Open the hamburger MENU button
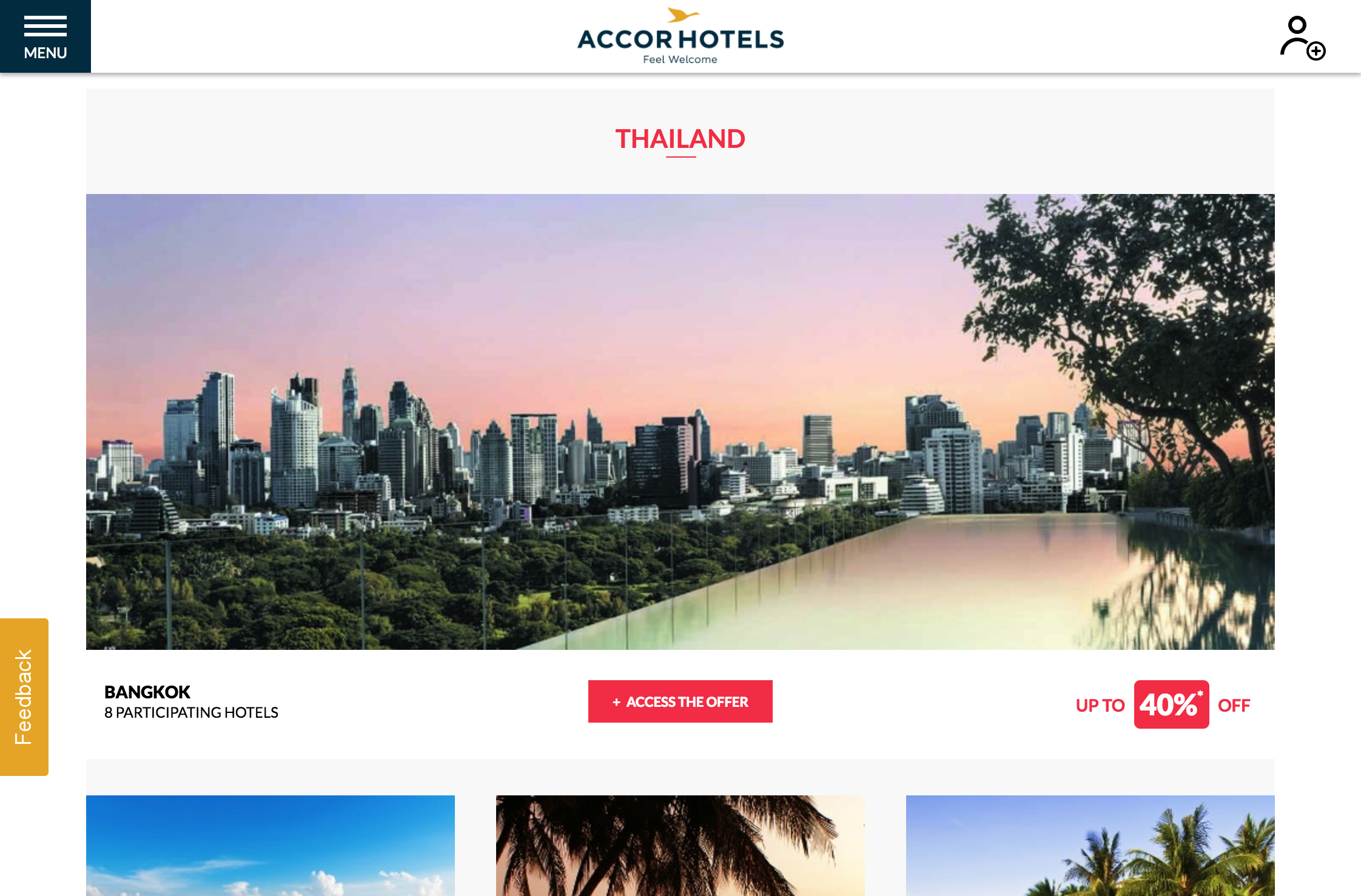Image resolution: width=1361 pixels, height=896 pixels. coord(45,36)
